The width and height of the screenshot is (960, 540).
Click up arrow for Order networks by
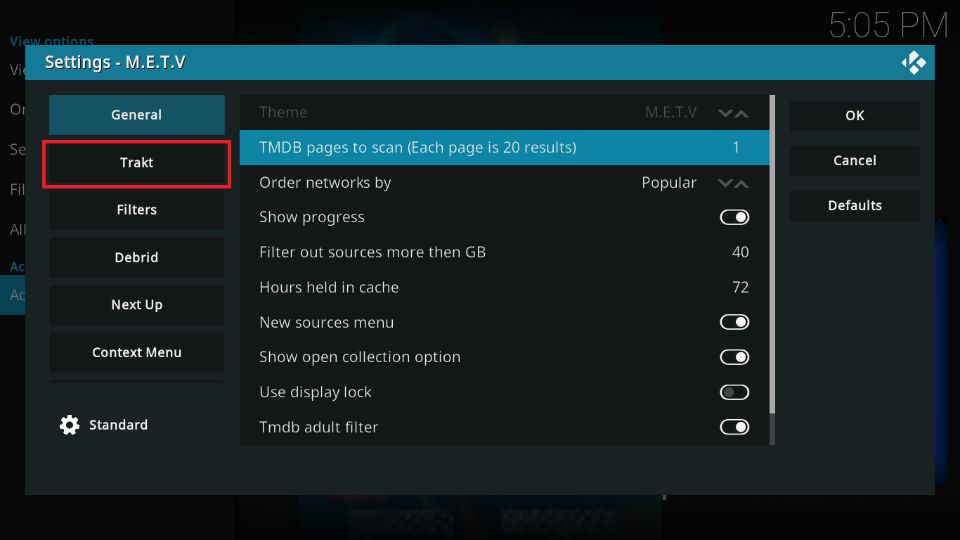point(741,183)
